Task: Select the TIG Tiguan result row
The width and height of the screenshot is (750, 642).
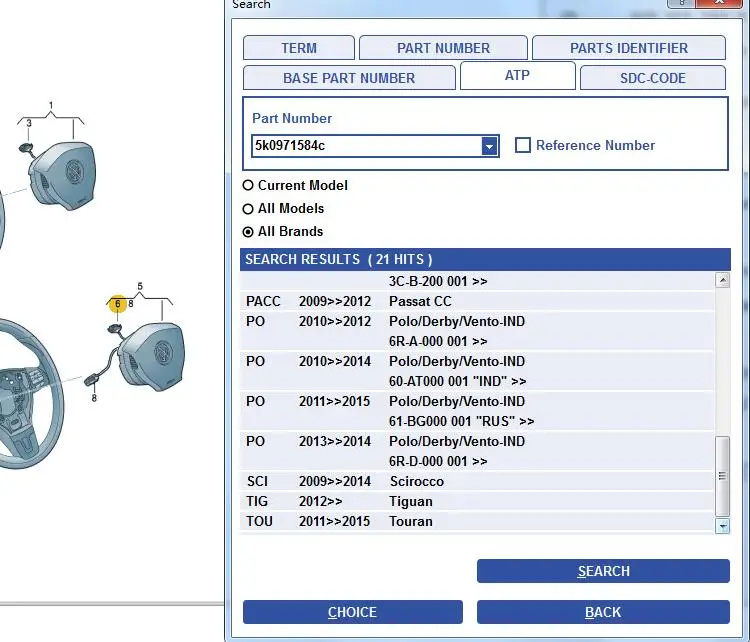Action: point(477,501)
